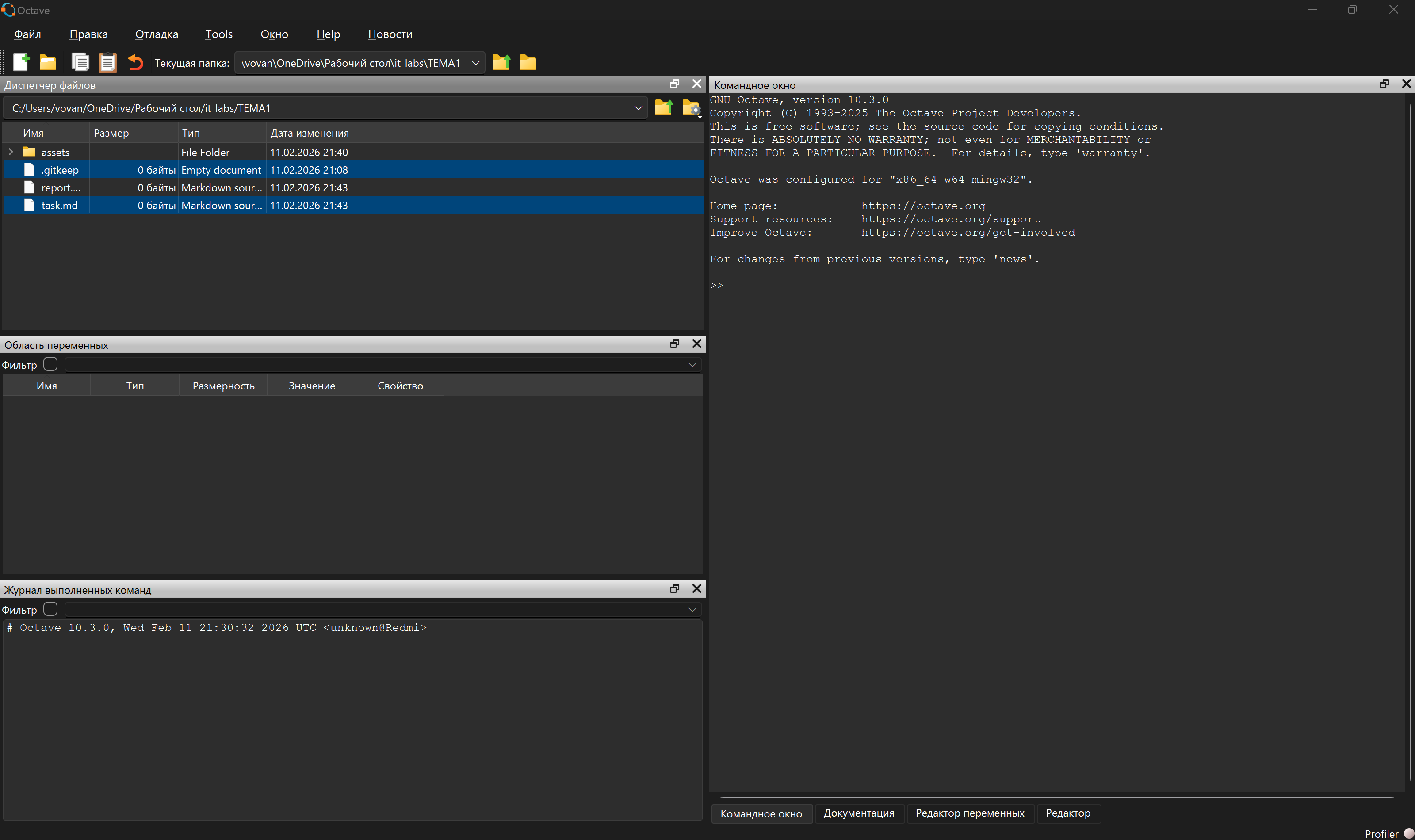Viewport: 1415px width, 840px height.
Task: Click the Paste clipboard icon
Action: (x=107, y=62)
